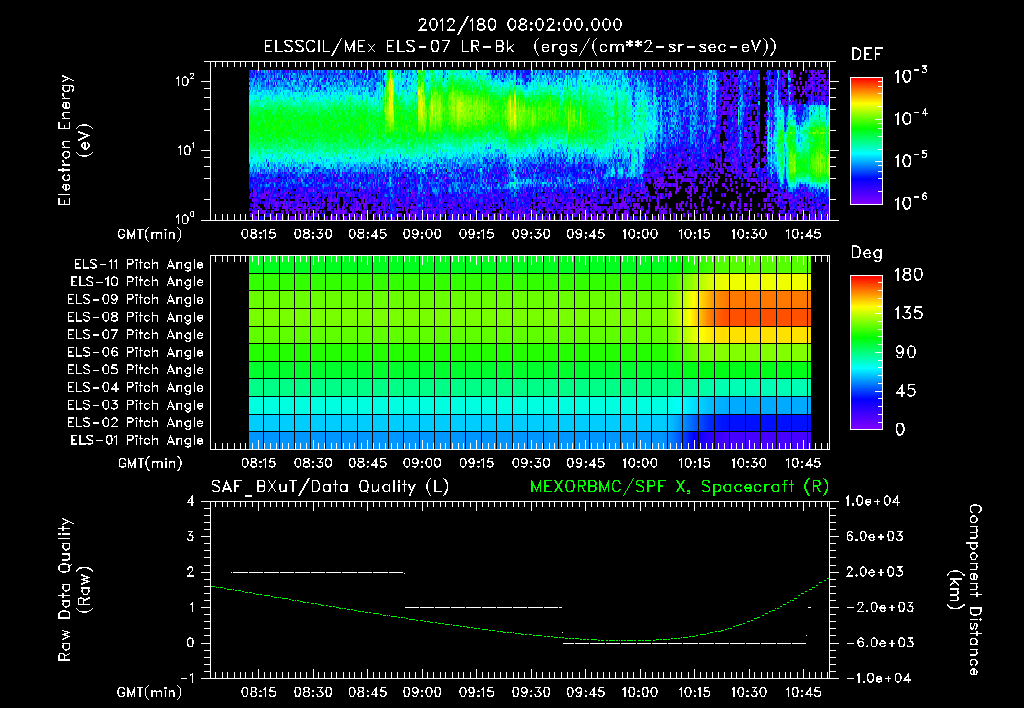
Task: Click the 'ELS-06 Pitch Angle' row label
Action: (x=135, y=353)
